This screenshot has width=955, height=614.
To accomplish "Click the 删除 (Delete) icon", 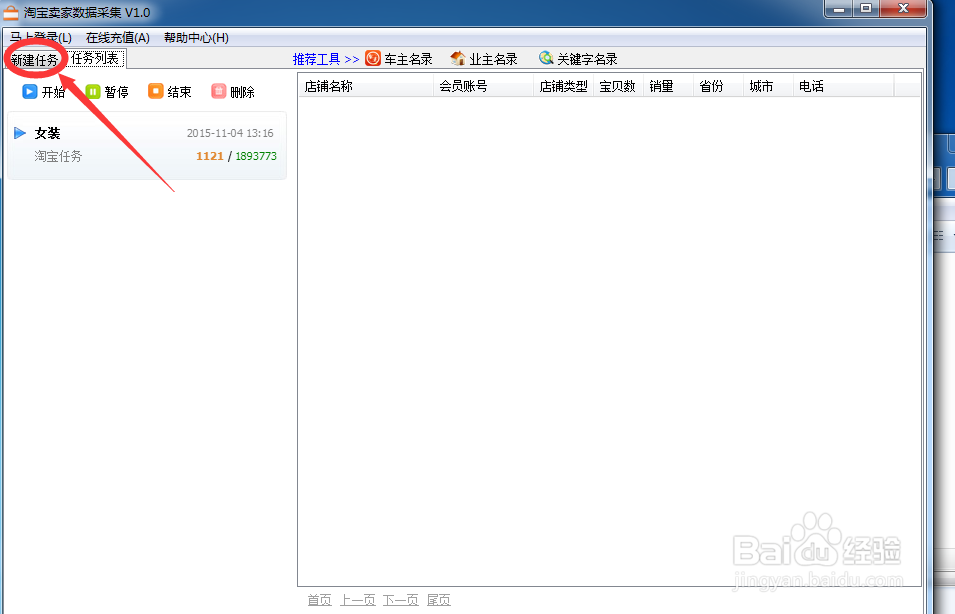I will tap(220, 91).
